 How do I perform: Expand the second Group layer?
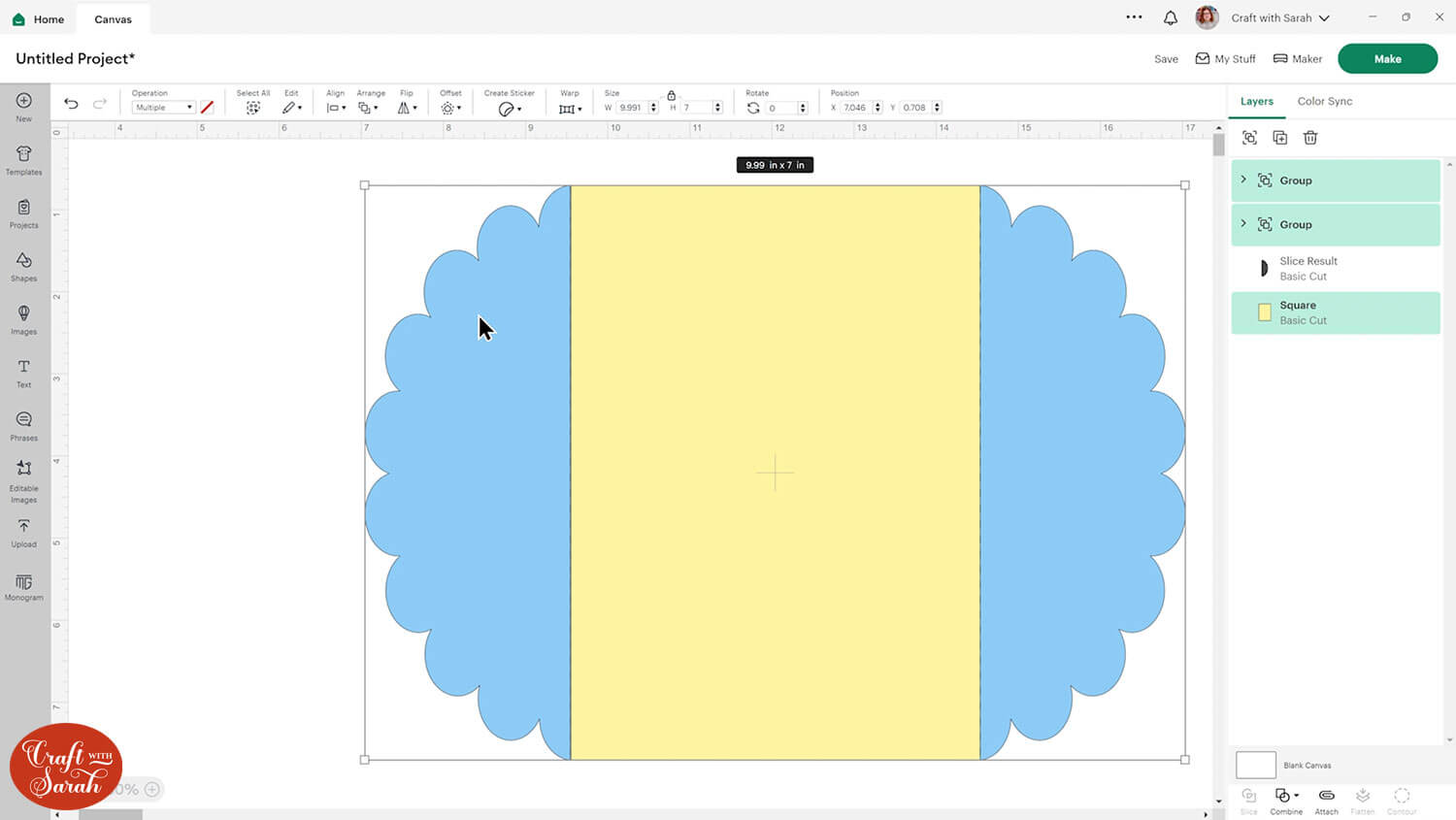point(1243,223)
